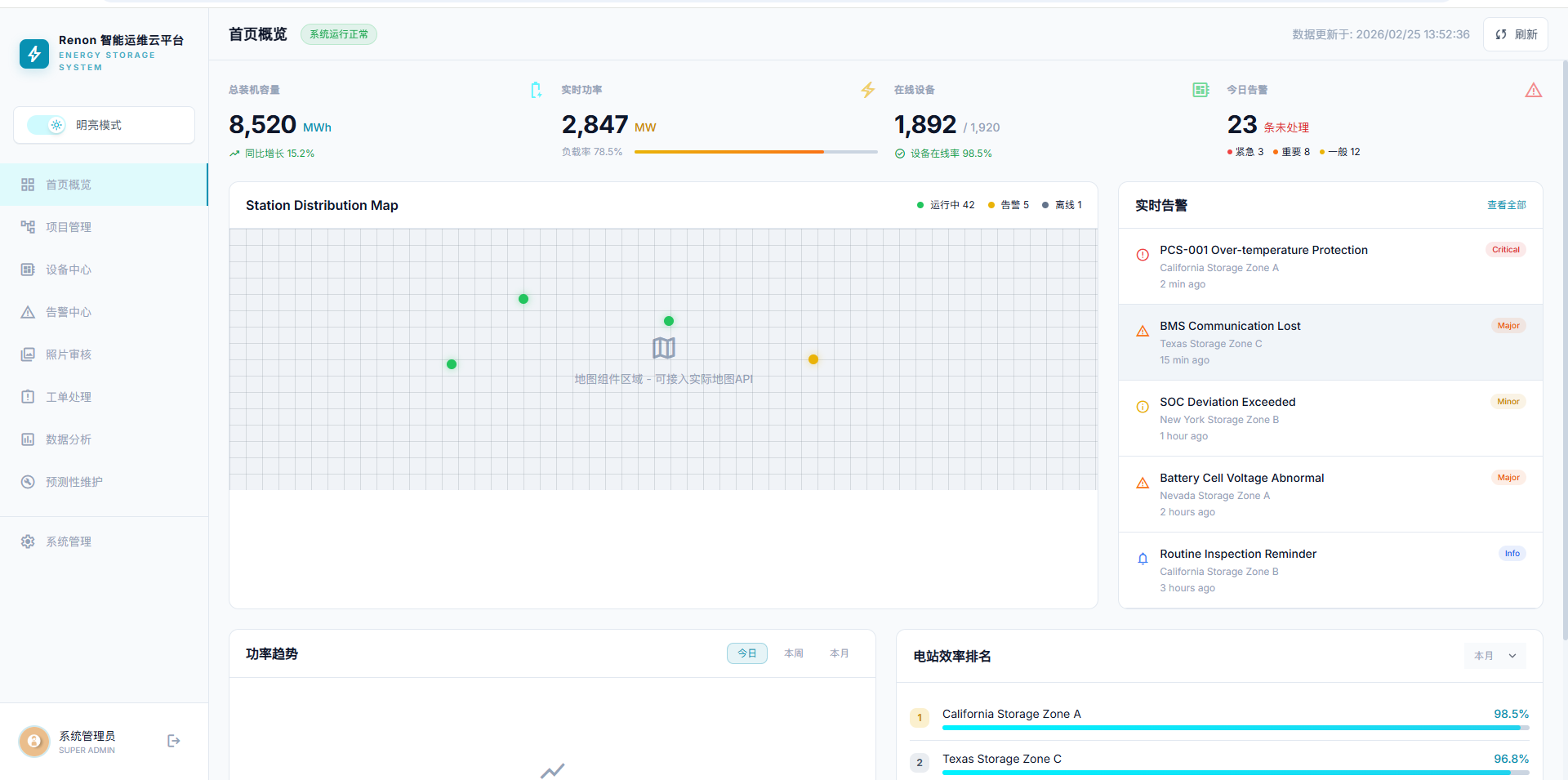This screenshot has height=780, width=1568.
Task: Select the 今日 power trend range
Action: coord(746,653)
